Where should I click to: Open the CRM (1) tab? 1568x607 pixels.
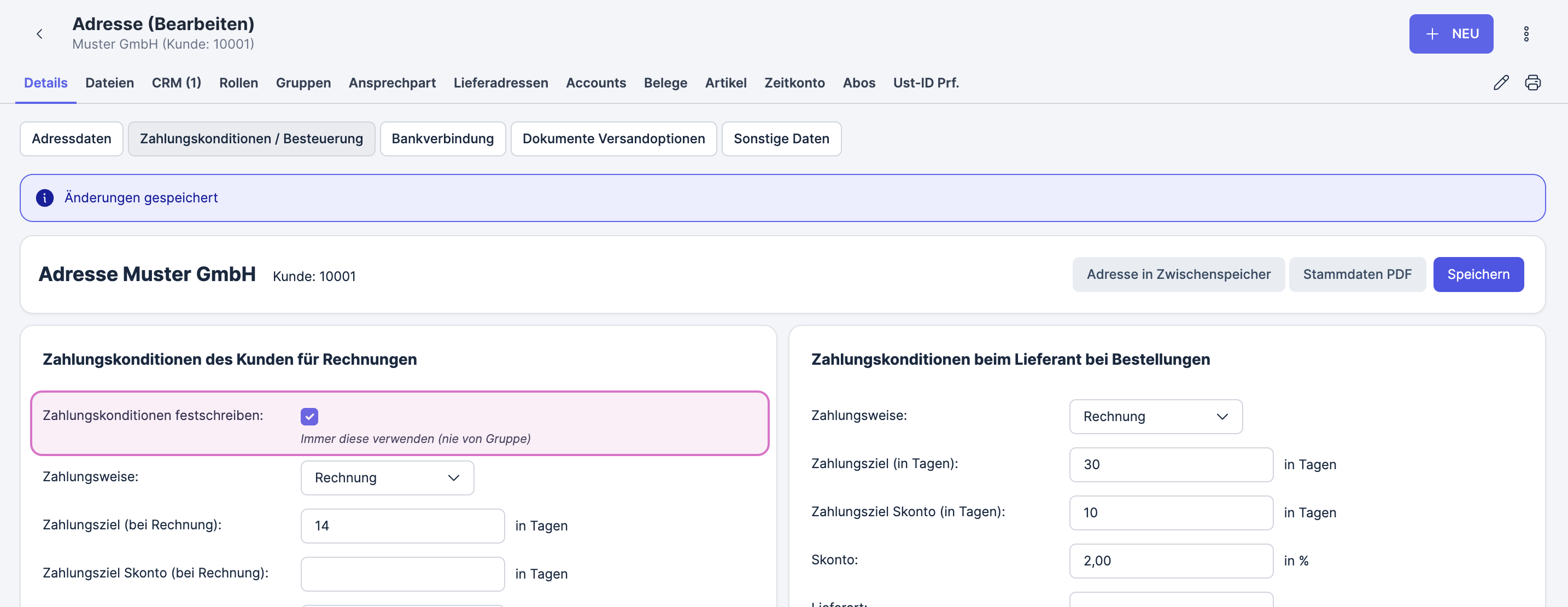click(x=176, y=83)
